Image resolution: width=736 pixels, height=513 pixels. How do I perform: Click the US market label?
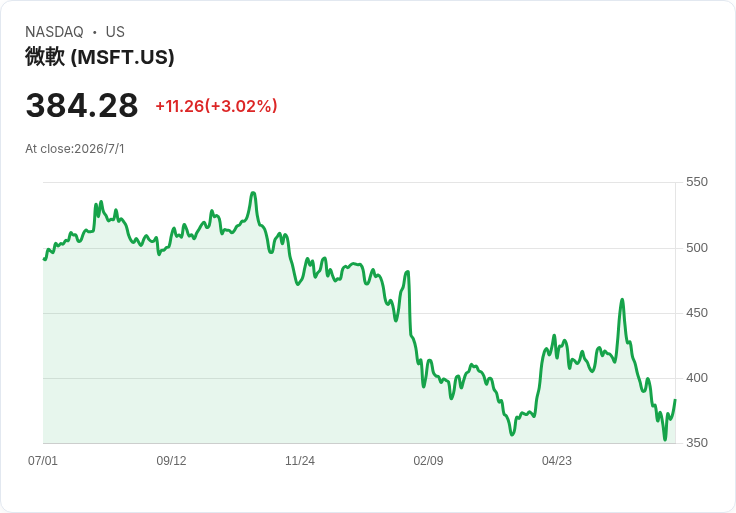[x=115, y=32]
